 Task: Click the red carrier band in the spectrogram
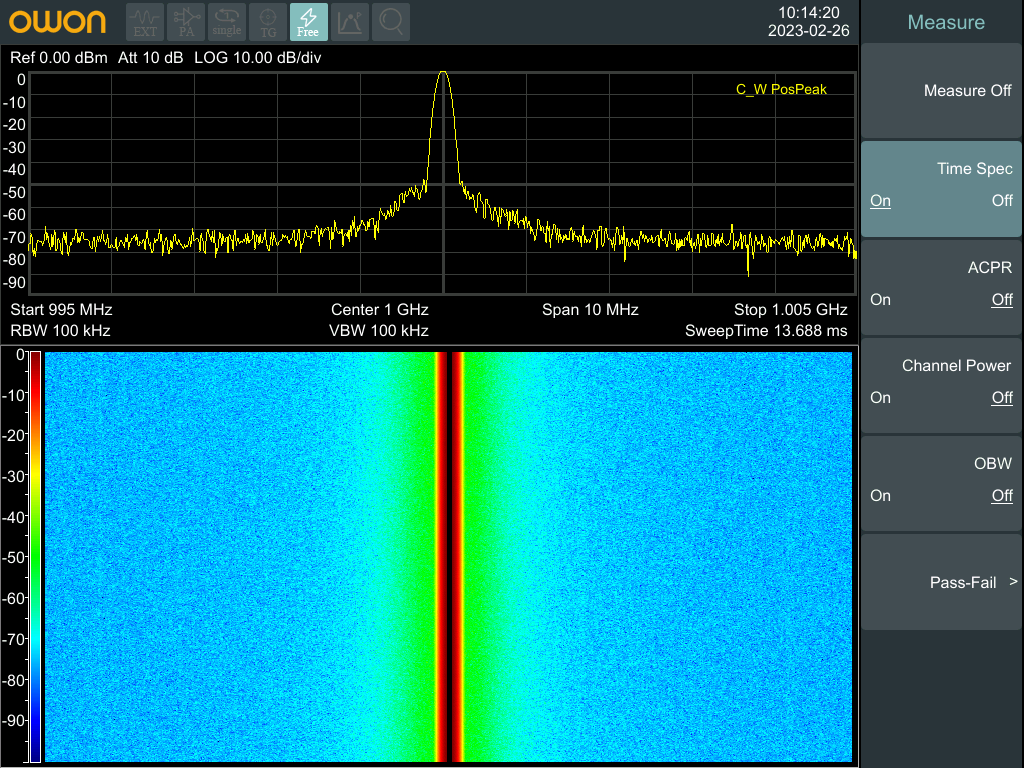449,556
